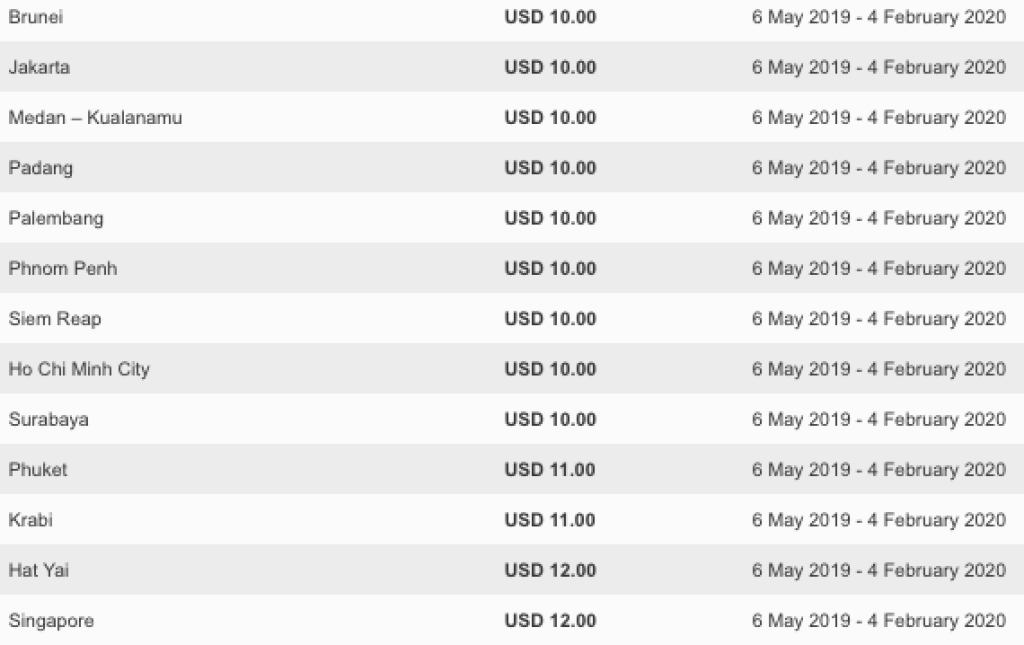Select the Phuket destination name
The width and height of the screenshot is (1024, 645).
(x=38, y=469)
